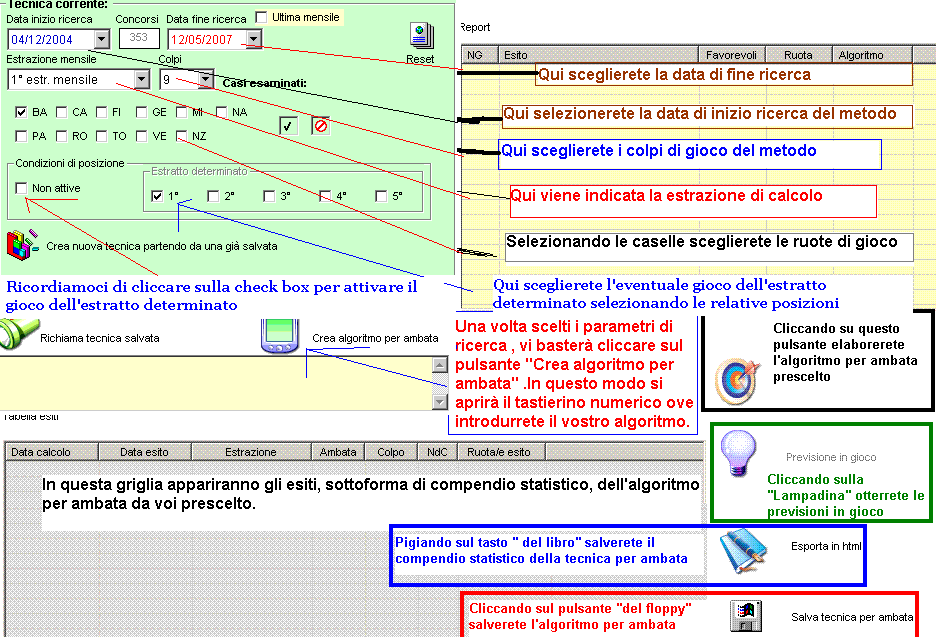Expand 'Data fine ricerca' date dropdown
936x637 pixels.
click(253, 39)
